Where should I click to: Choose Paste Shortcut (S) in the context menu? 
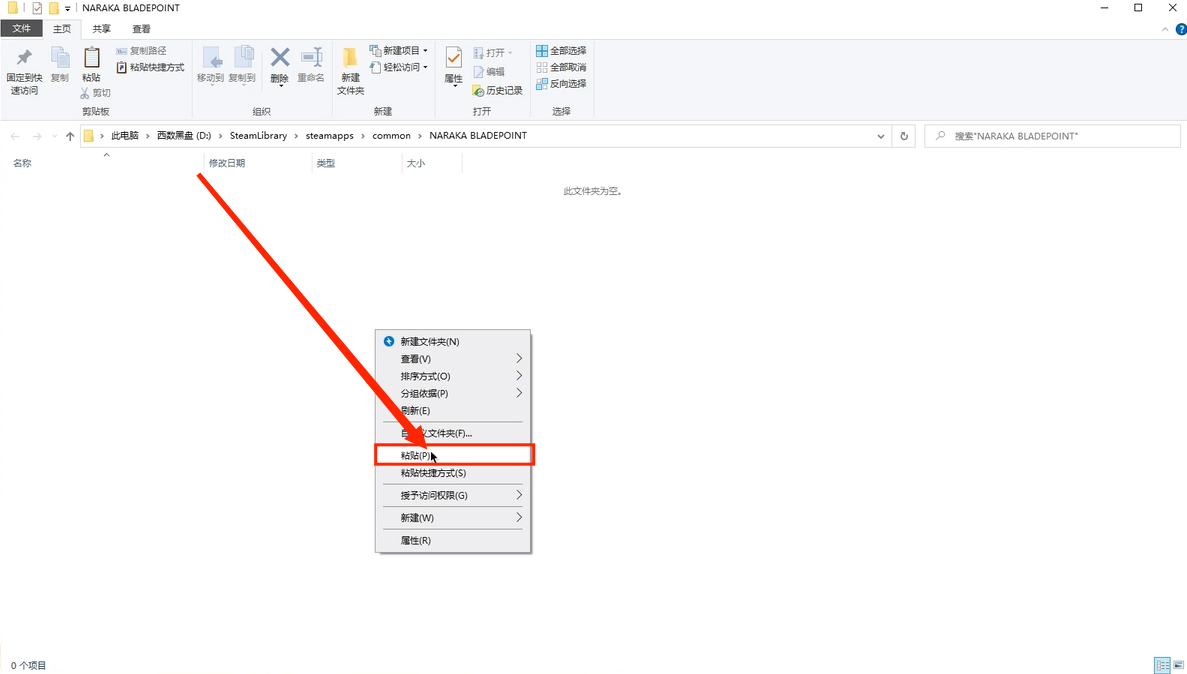(453, 473)
